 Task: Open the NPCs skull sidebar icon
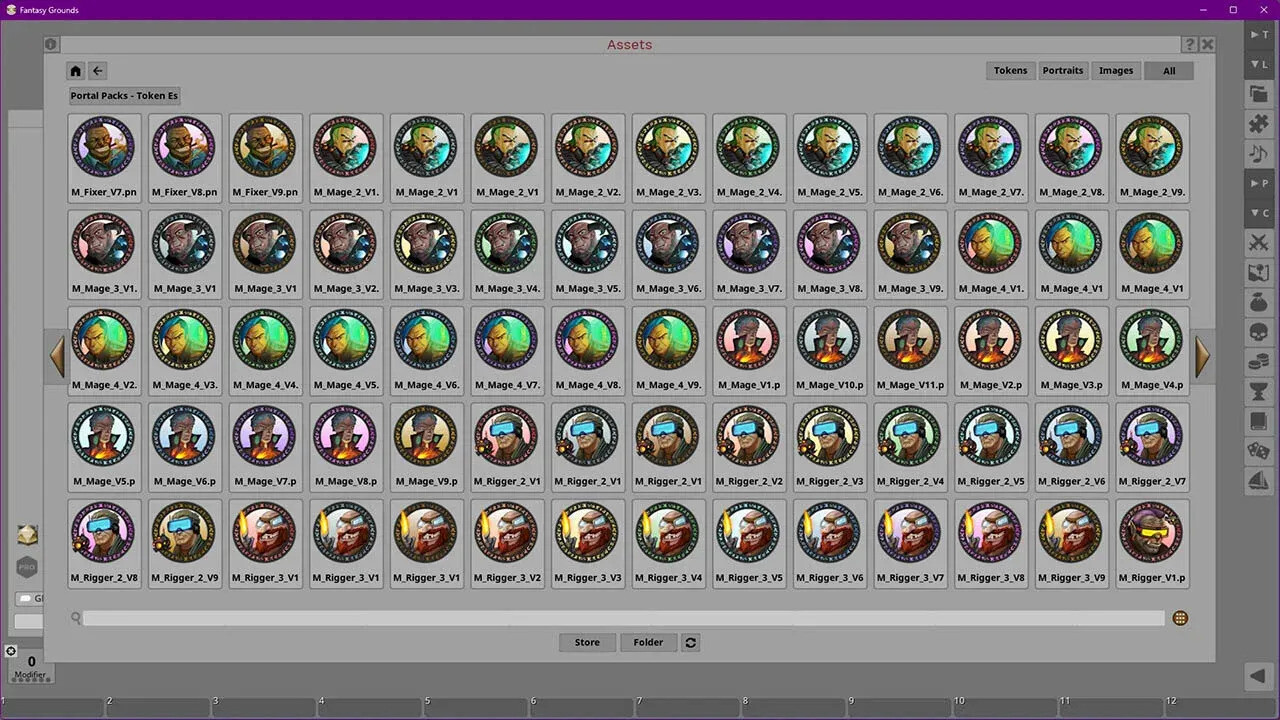1258,332
